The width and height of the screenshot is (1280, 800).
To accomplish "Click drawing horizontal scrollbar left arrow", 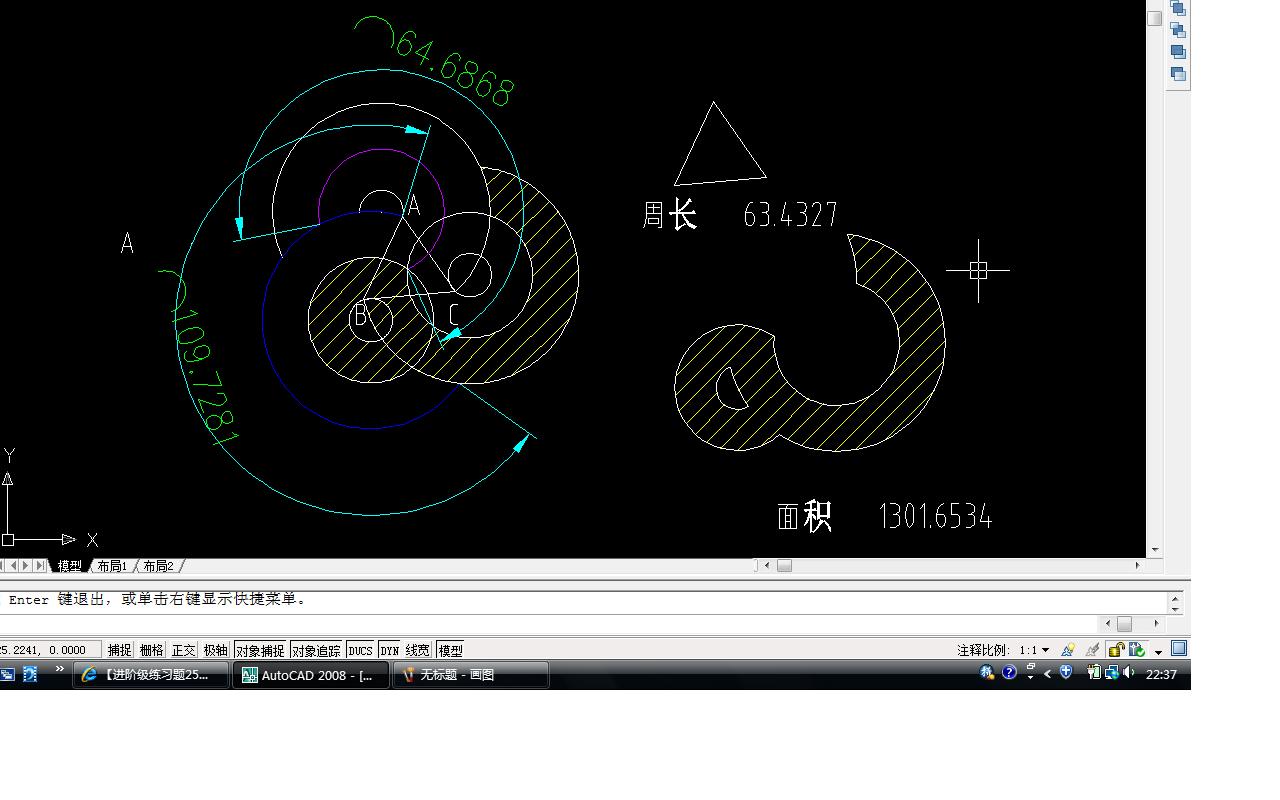I will (x=767, y=565).
